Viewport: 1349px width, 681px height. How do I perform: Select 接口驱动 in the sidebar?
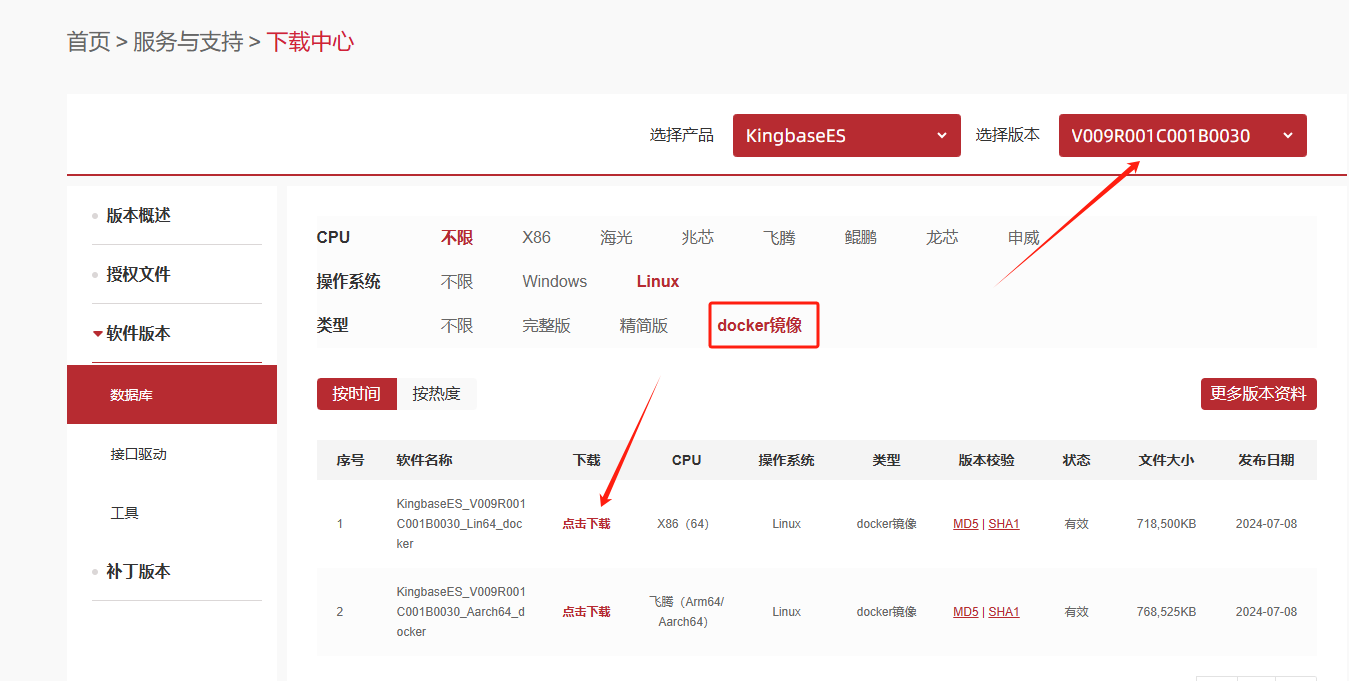pyautogui.click(x=138, y=454)
